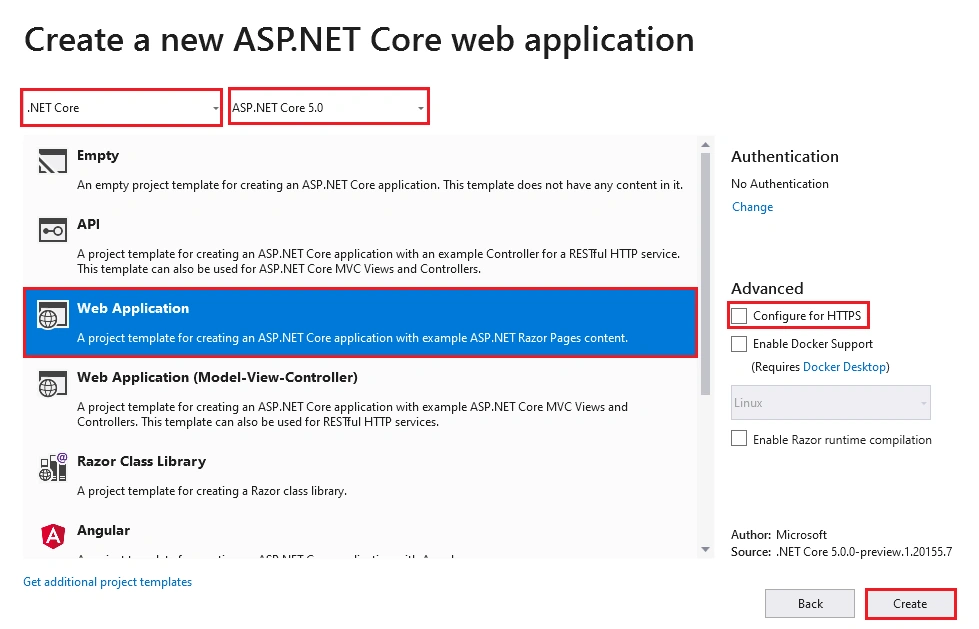Click the Razor class library description text
This screenshot has width=979, height=629.
tap(212, 491)
